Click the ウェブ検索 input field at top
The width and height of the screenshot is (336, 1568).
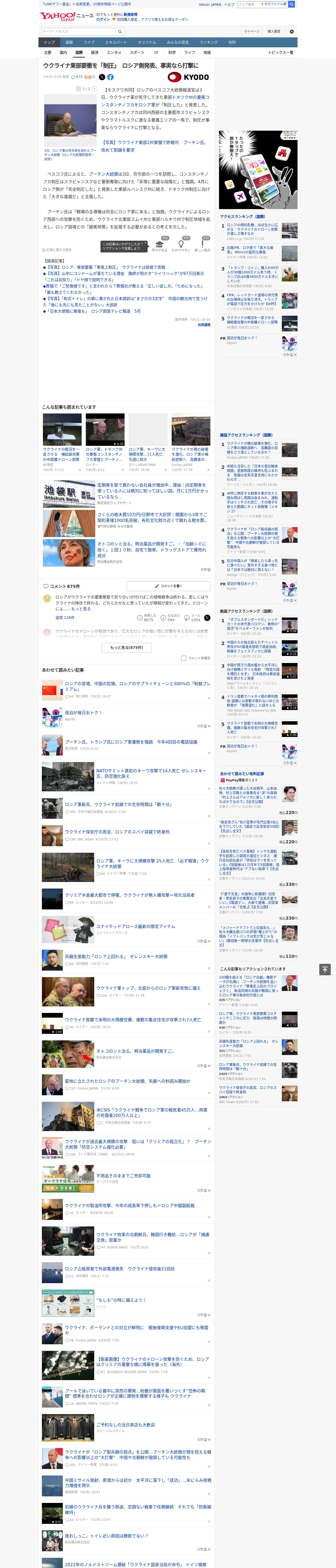click(x=249, y=4)
